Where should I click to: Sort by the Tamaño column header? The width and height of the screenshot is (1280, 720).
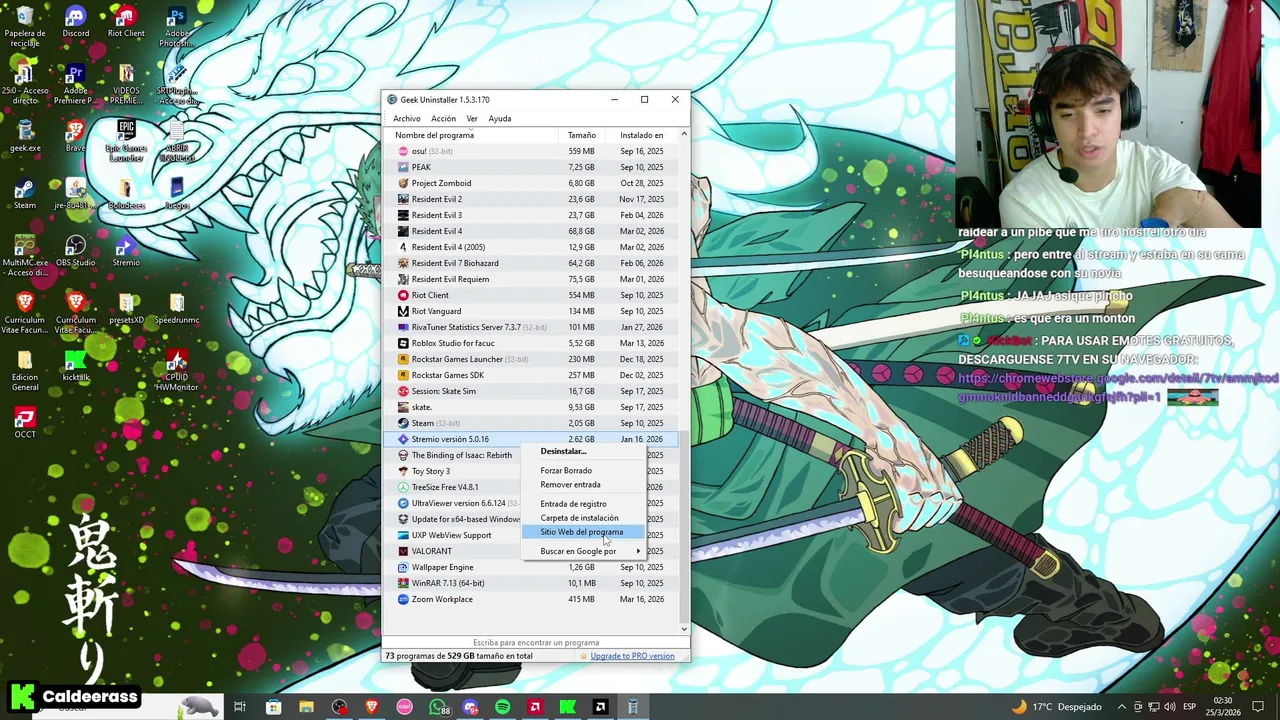click(x=581, y=135)
